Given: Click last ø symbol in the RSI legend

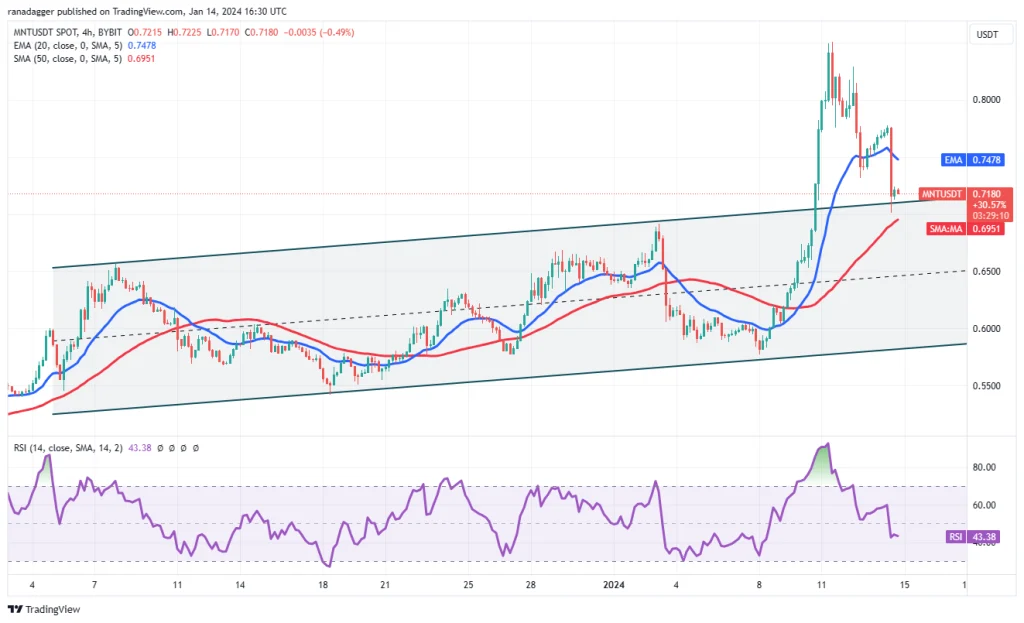Looking at the screenshot, I should pyautogui.click(x=196, y=448).
